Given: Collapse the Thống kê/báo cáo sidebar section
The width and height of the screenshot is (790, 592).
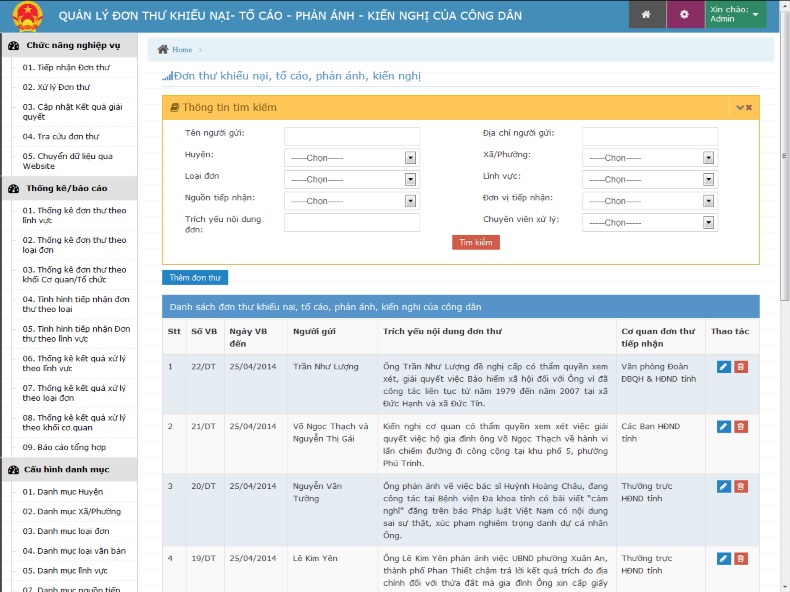Looking at the screenshot, I should click(x=66, y=188).
